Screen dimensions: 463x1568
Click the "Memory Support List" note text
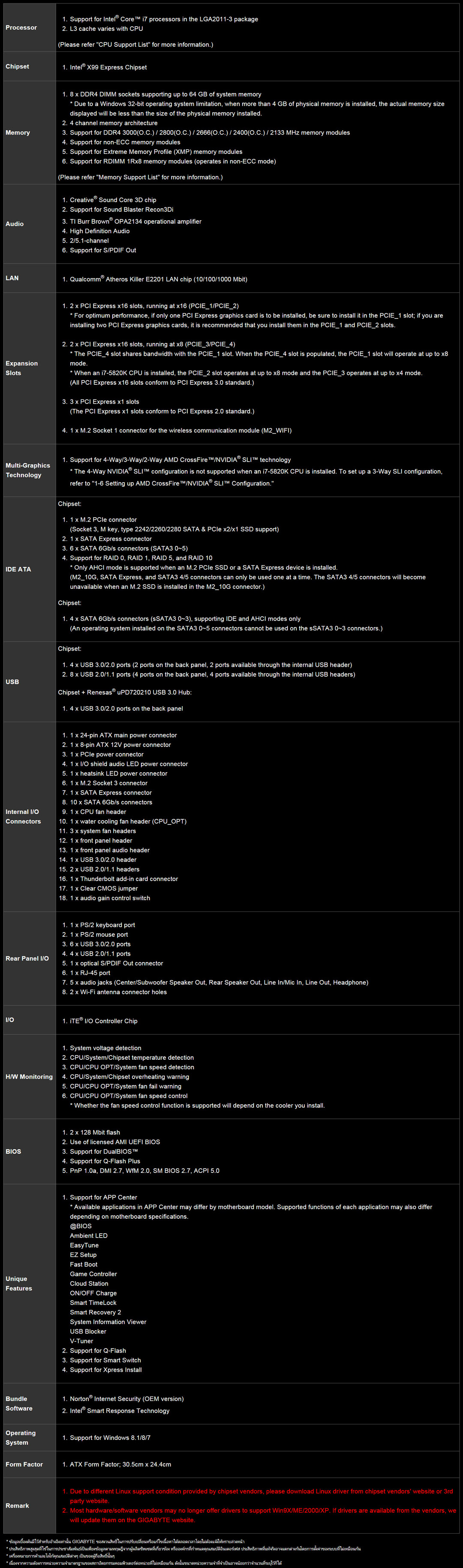pyautogui.click(x=140, y=177)
